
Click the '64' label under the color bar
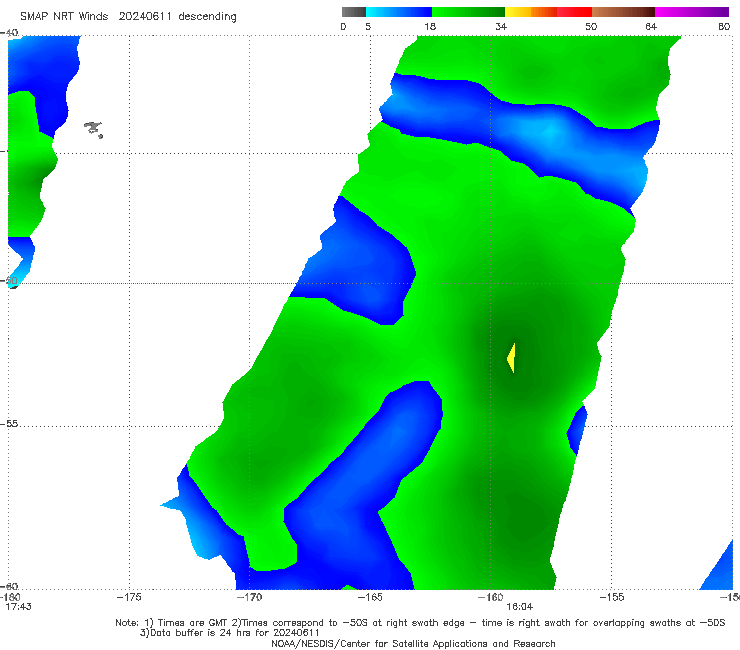651,27
